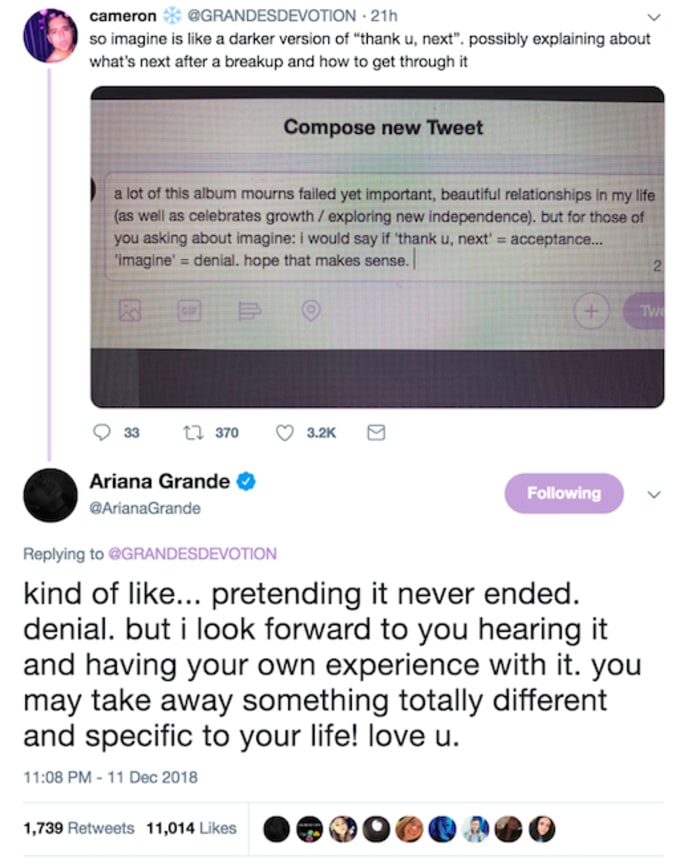Toggle the Following button for Ariana Grande
Viewport: 680px width, 867px height.
pos(564,493)
